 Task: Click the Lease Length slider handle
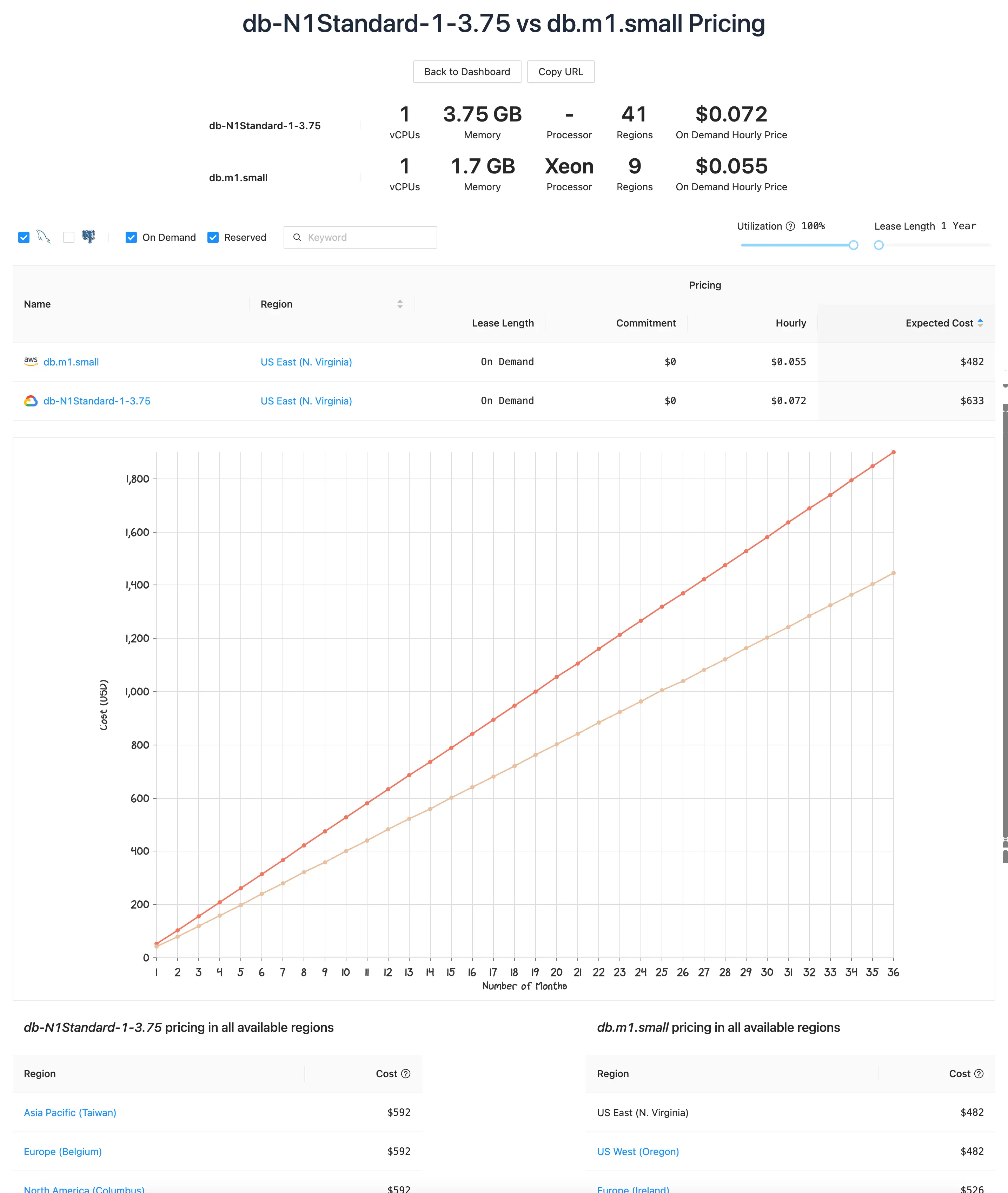pos(879,245)
